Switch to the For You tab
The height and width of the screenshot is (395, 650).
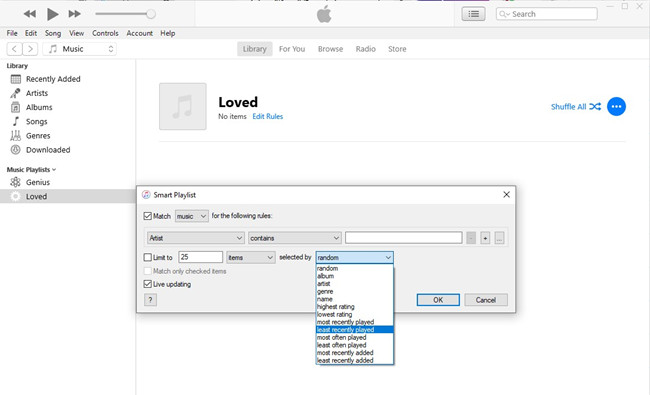[x=292, y=49]
